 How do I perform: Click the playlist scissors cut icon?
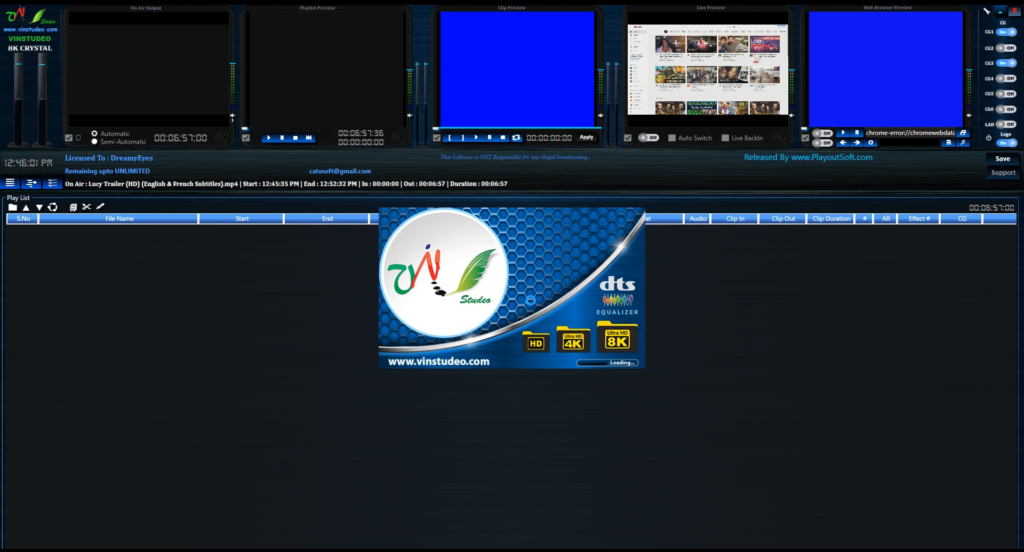(86, 207)
